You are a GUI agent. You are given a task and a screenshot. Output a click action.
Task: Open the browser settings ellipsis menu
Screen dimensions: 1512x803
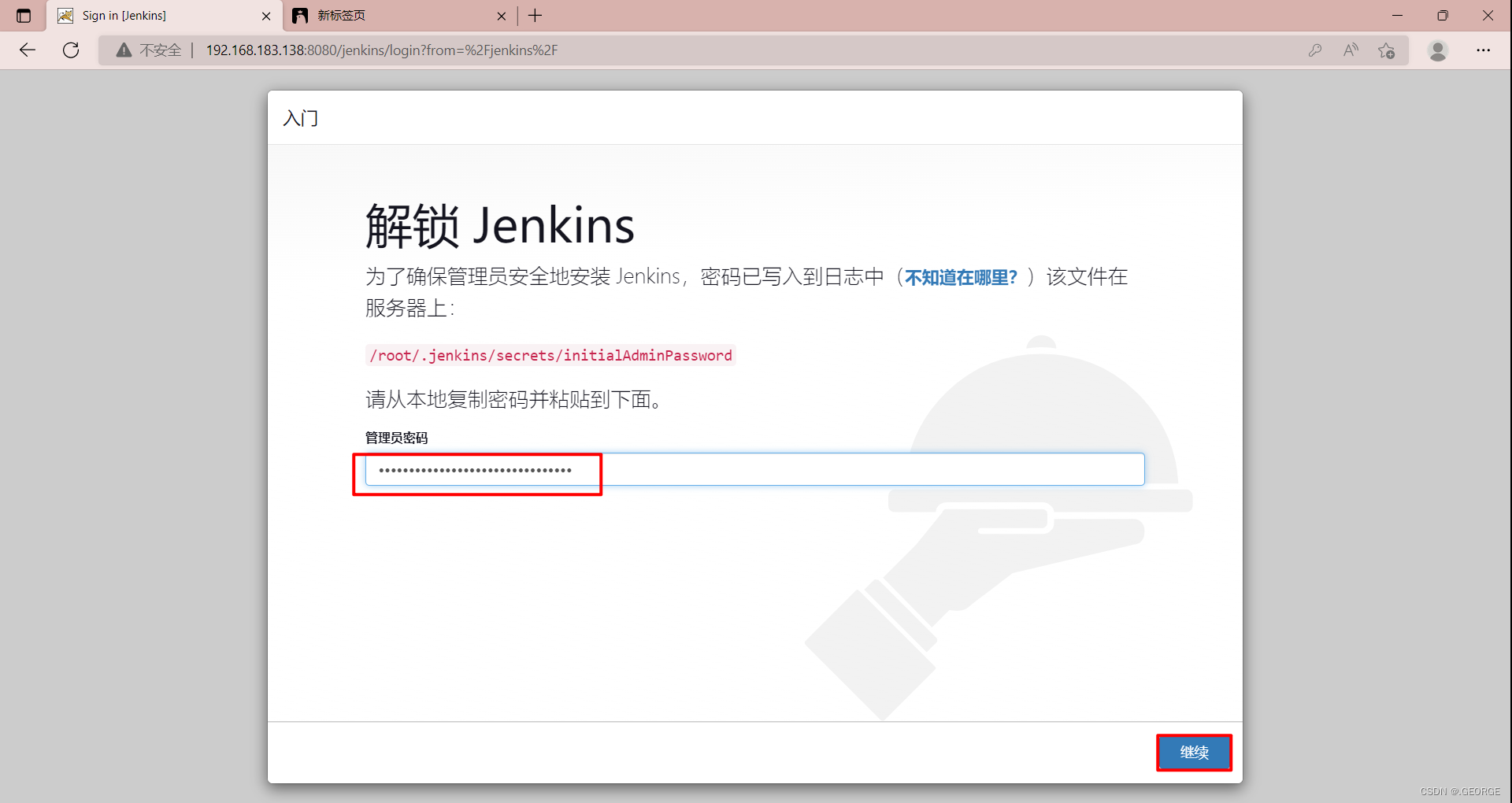pyautogui.click(x=1484, y=50)
